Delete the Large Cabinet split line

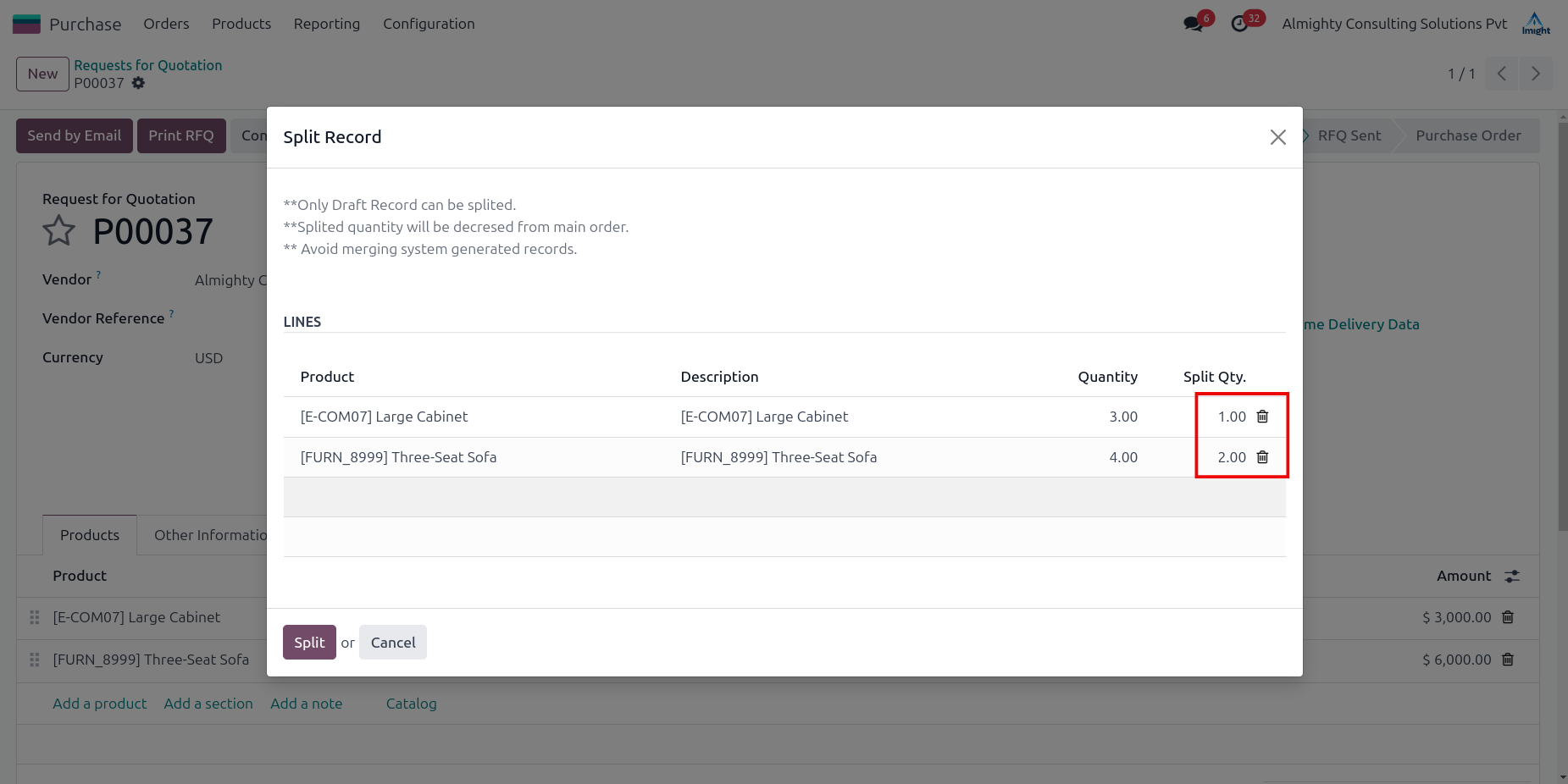(1262, 417)
